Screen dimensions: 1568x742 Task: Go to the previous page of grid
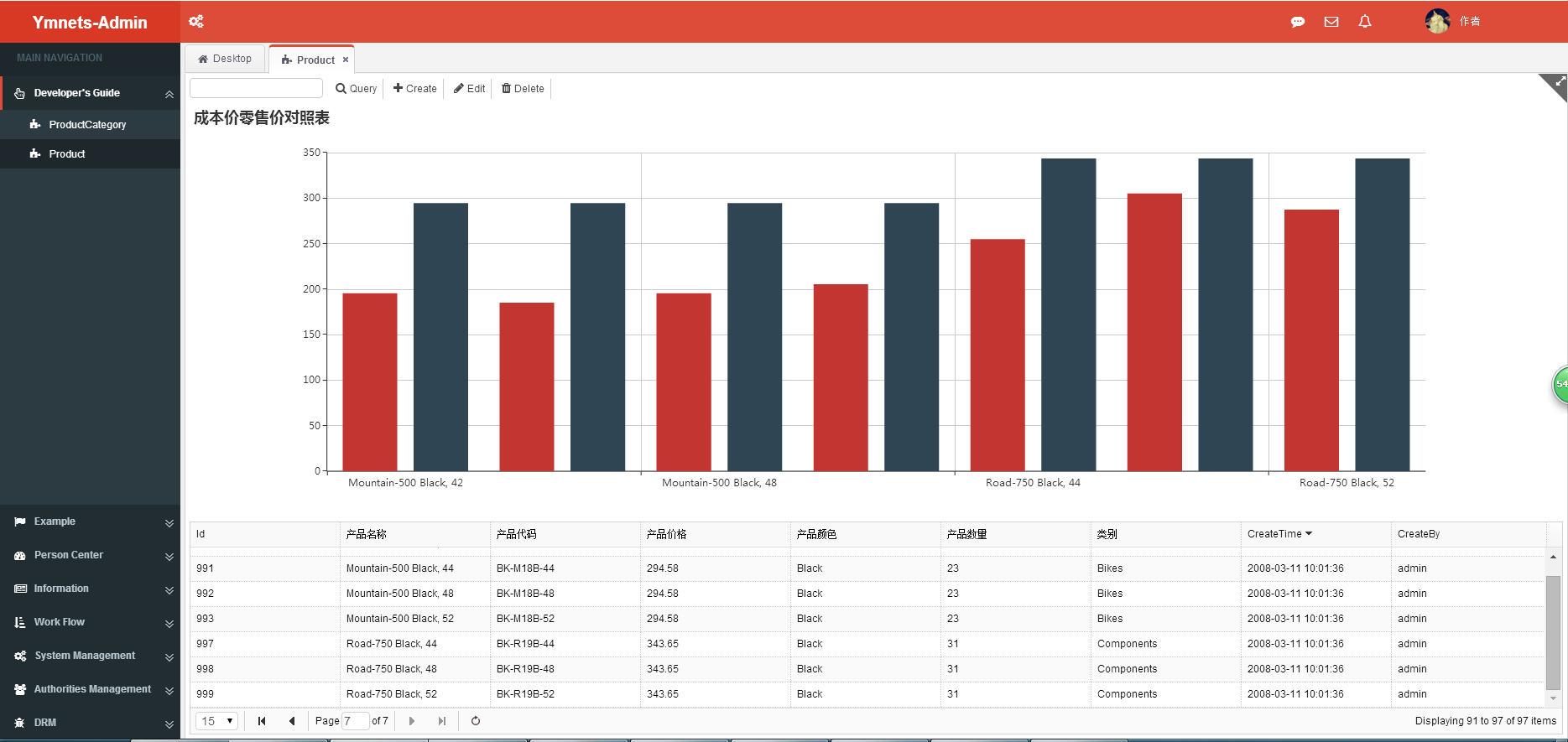[x=292, y=721]
